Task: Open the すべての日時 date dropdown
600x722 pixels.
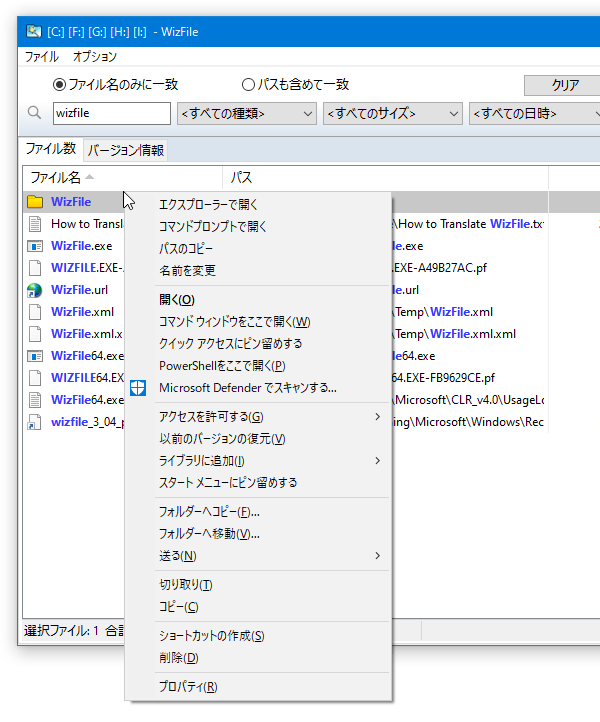Action: 534,113
